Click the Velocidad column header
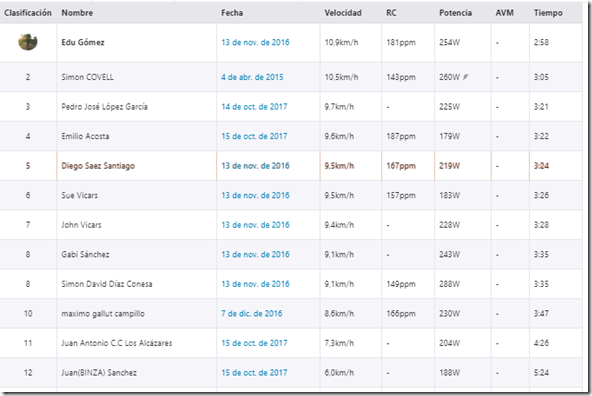The image size is (592, 396). pyautogui.click(x=343, y=13)
